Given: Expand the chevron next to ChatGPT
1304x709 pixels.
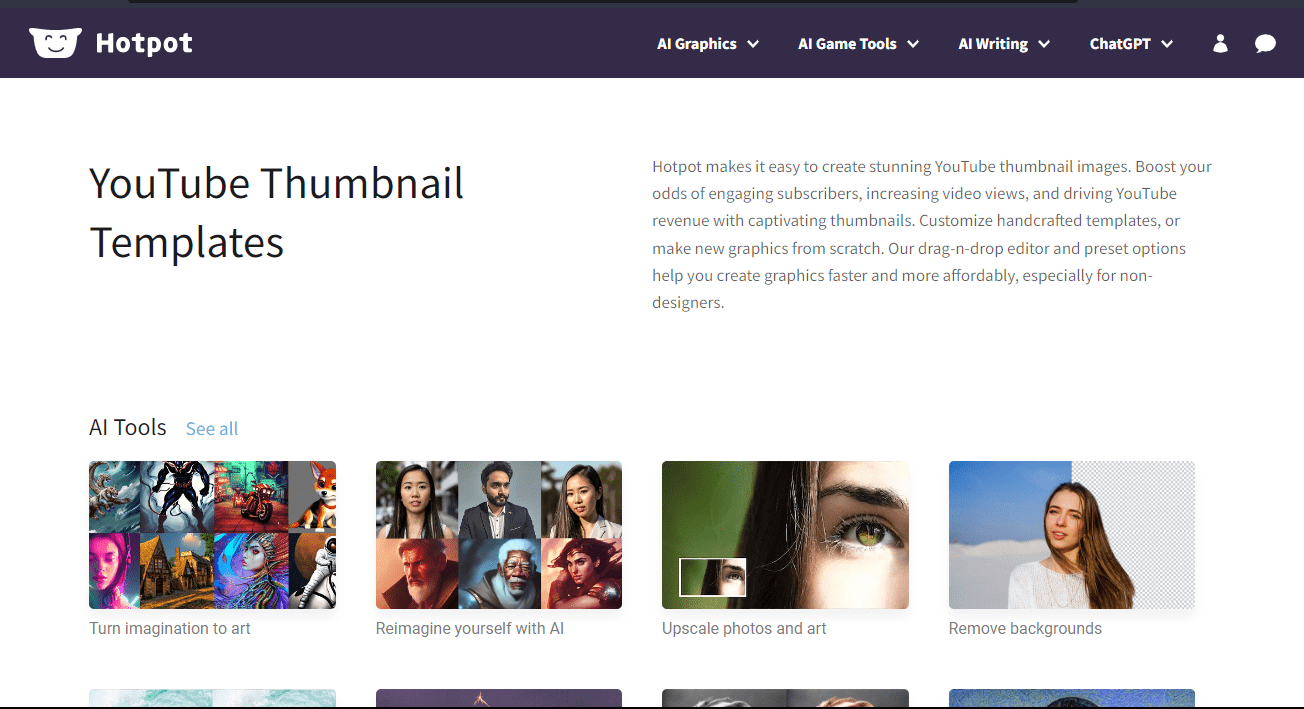Looking at the screenshot, I should [x=1167, y=44].
